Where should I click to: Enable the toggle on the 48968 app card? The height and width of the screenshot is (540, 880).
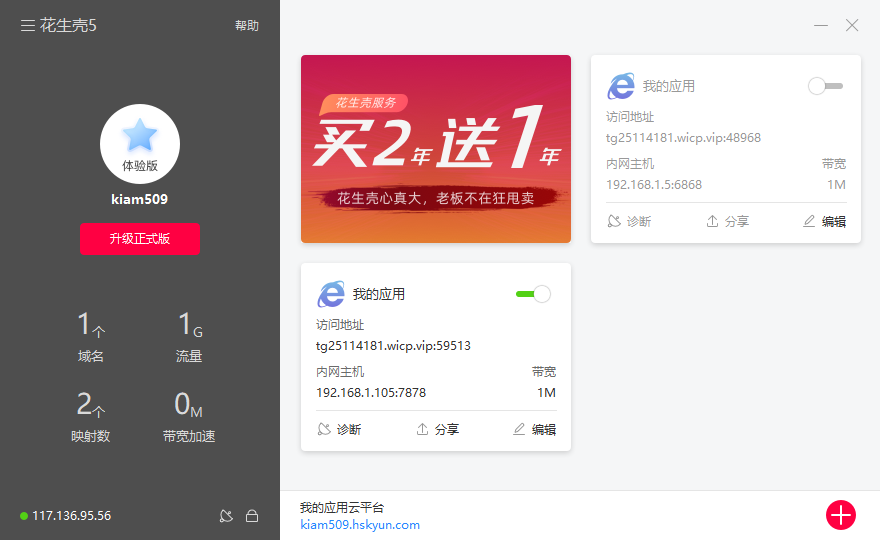[x=825, y=86]
